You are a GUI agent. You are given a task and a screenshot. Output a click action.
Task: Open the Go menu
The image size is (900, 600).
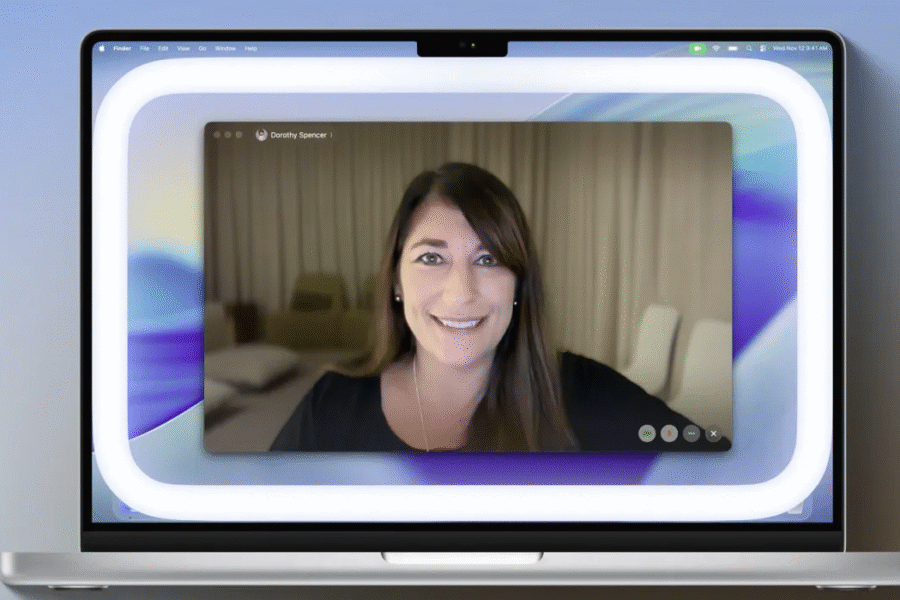pos(202,48)
